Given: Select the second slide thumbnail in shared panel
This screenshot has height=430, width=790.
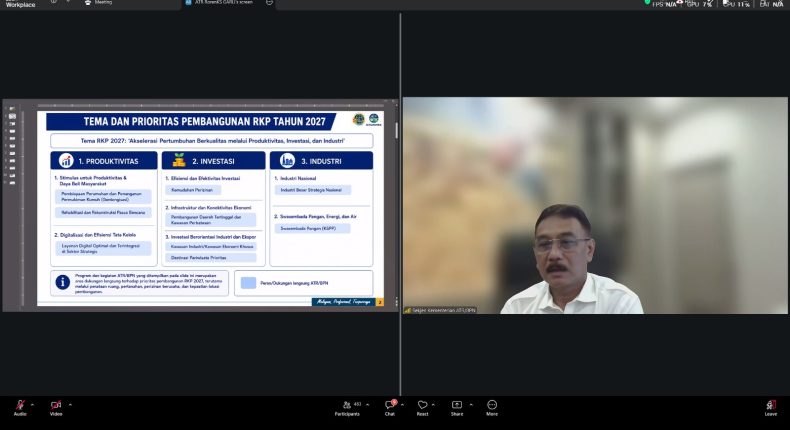Looking at the screenshot, I should click(x=12, y=116).
